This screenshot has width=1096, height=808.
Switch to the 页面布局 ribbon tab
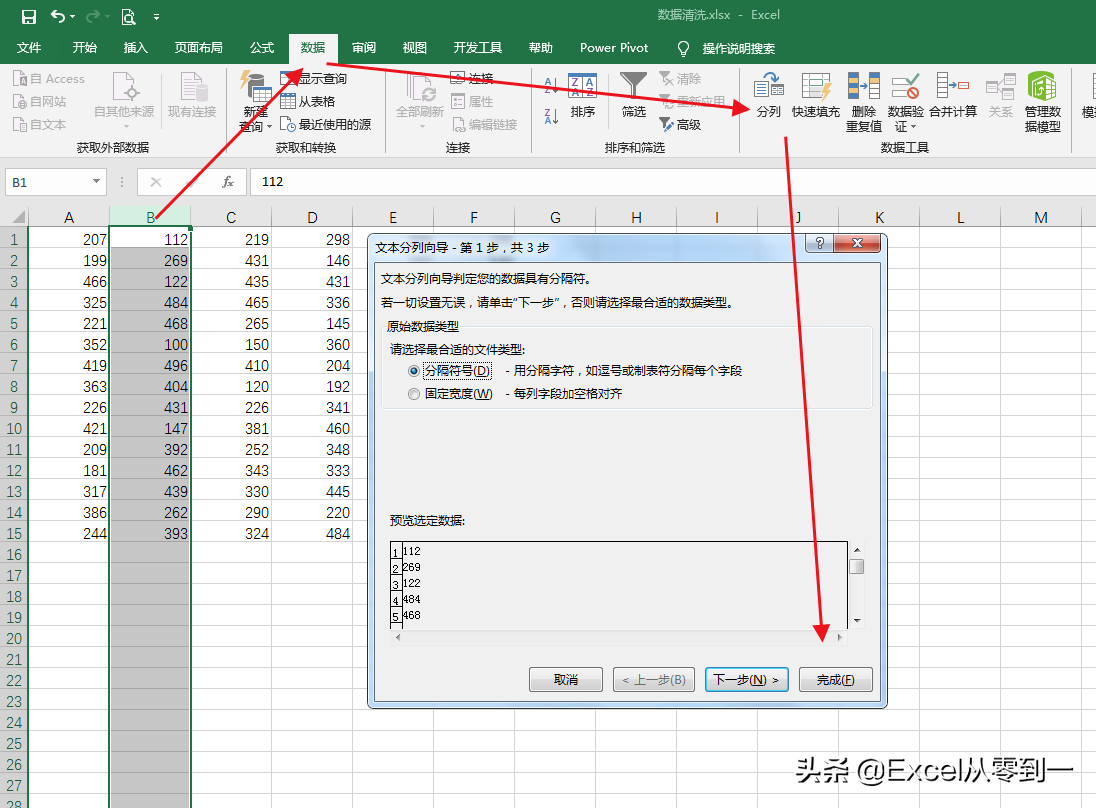(x=199, y=48)
